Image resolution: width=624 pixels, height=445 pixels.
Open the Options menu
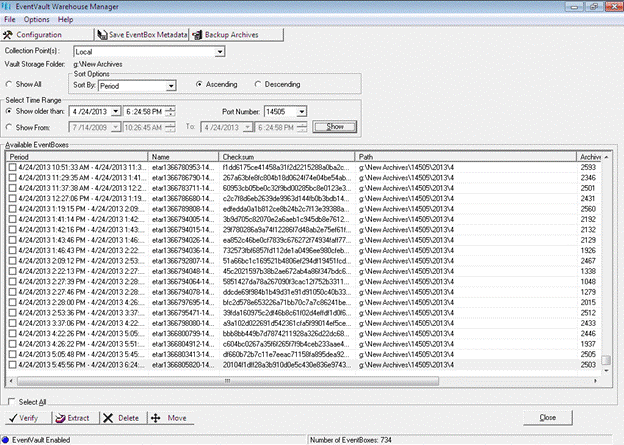tap(37, 20)
